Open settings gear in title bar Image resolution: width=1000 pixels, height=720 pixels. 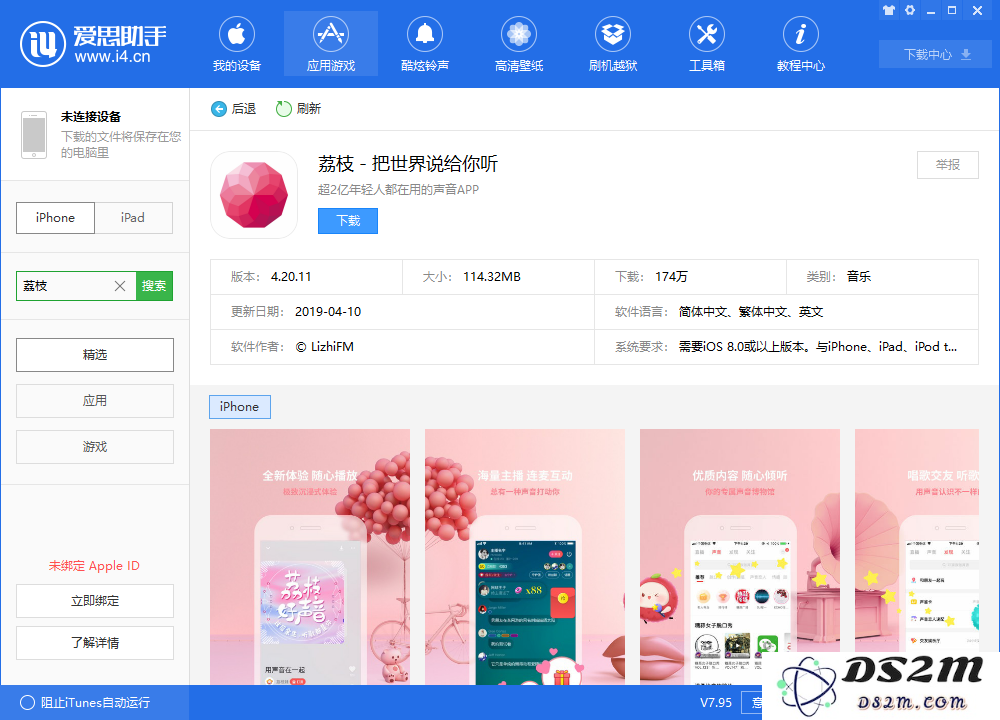click(910, 10)
